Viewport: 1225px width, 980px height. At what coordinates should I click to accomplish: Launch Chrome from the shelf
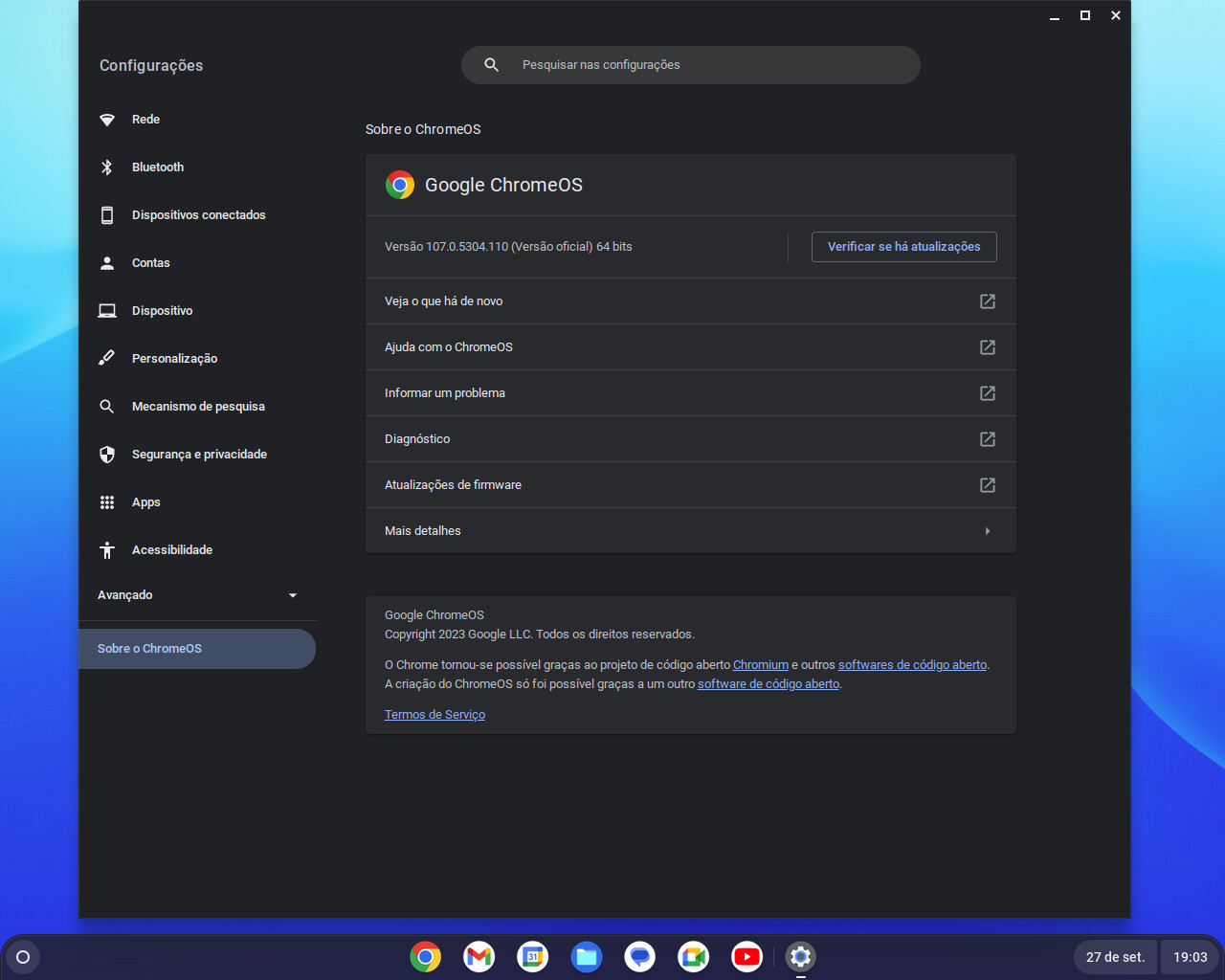(x=426, y=957)
